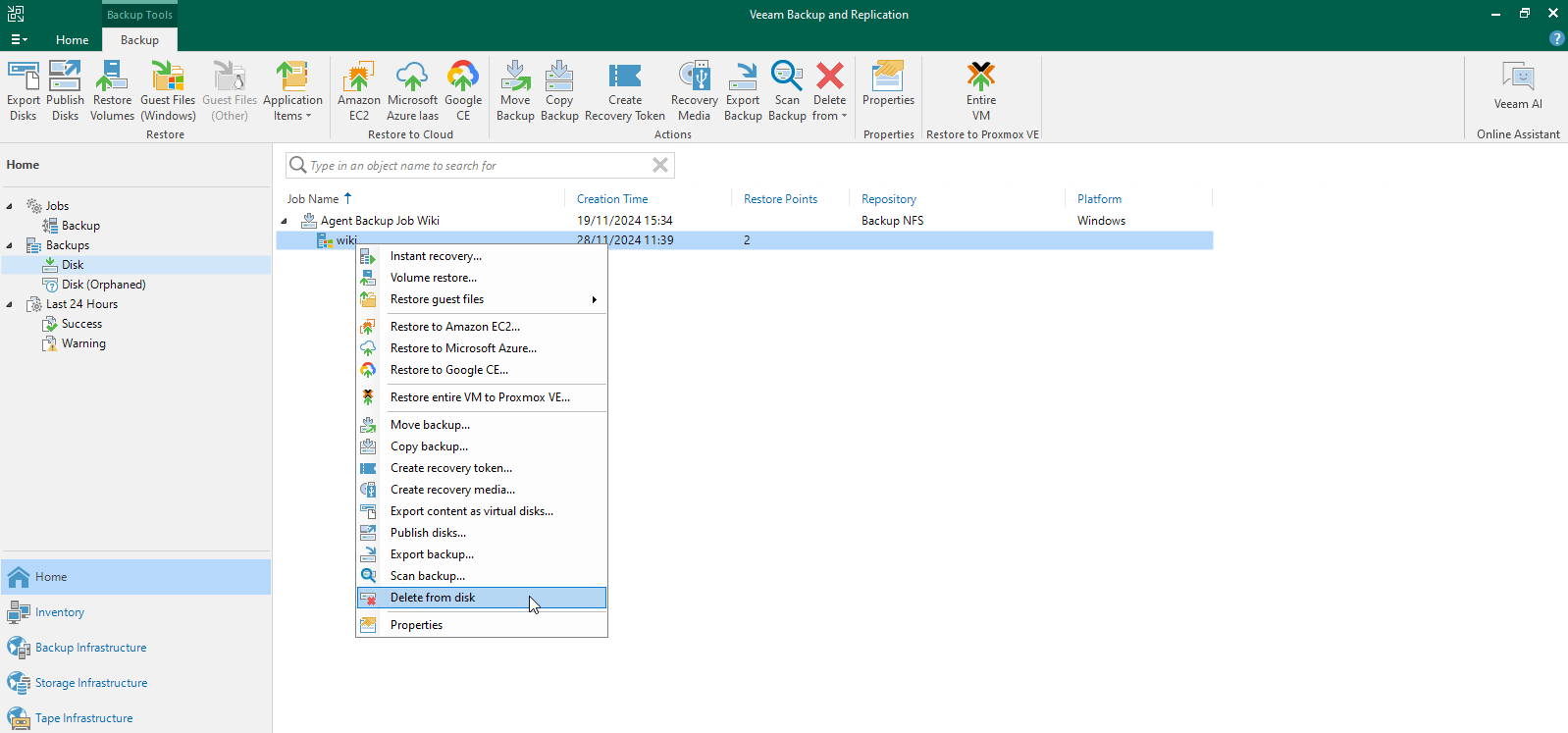Select Instant recovery in context menu
Image resolution: width=1568 pixels, height=733 pixels.
pos(436,256)
